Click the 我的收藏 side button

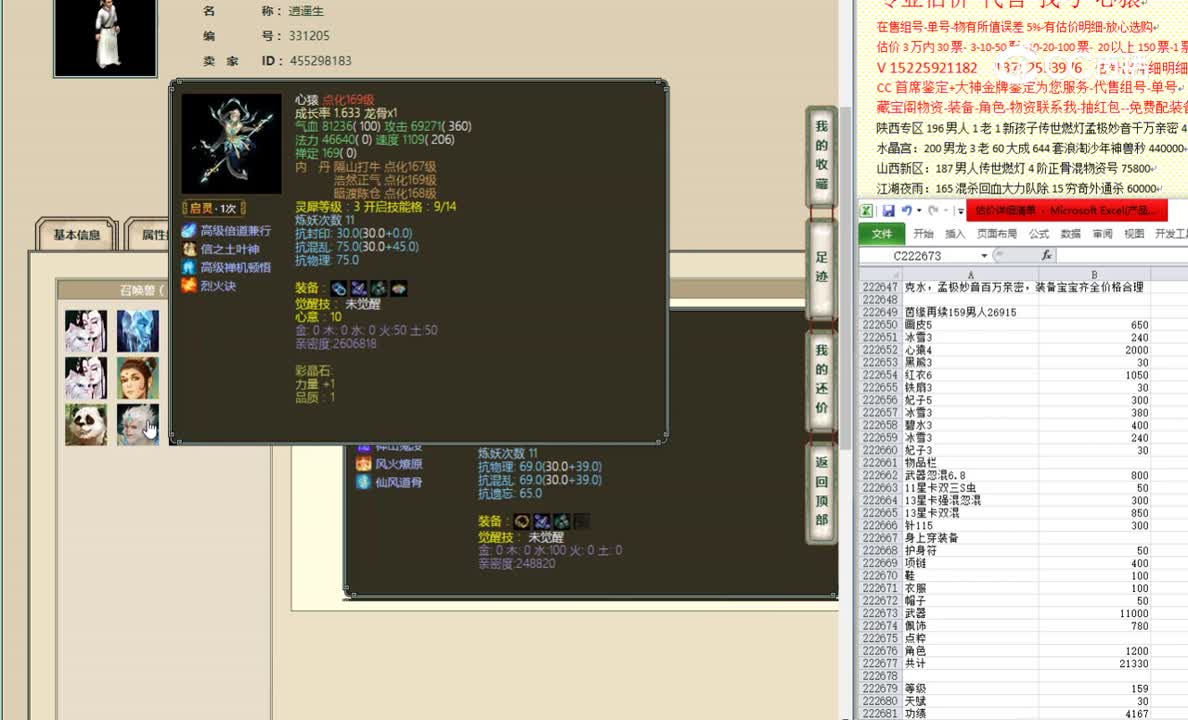tap(821, 156)
